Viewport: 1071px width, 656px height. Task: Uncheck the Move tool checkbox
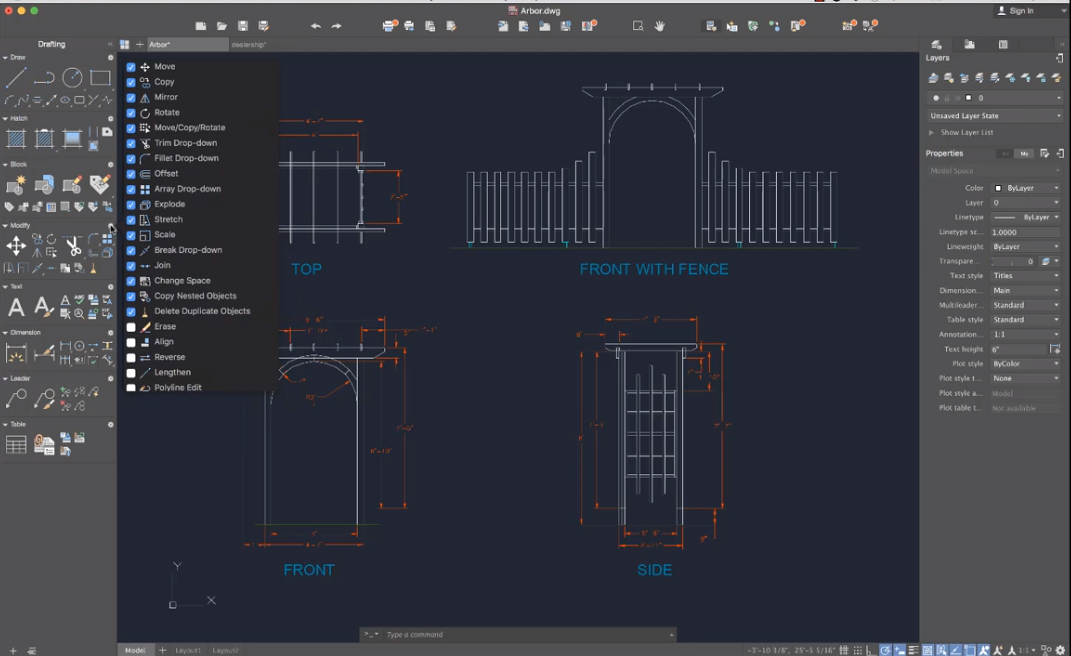[131, 67]
